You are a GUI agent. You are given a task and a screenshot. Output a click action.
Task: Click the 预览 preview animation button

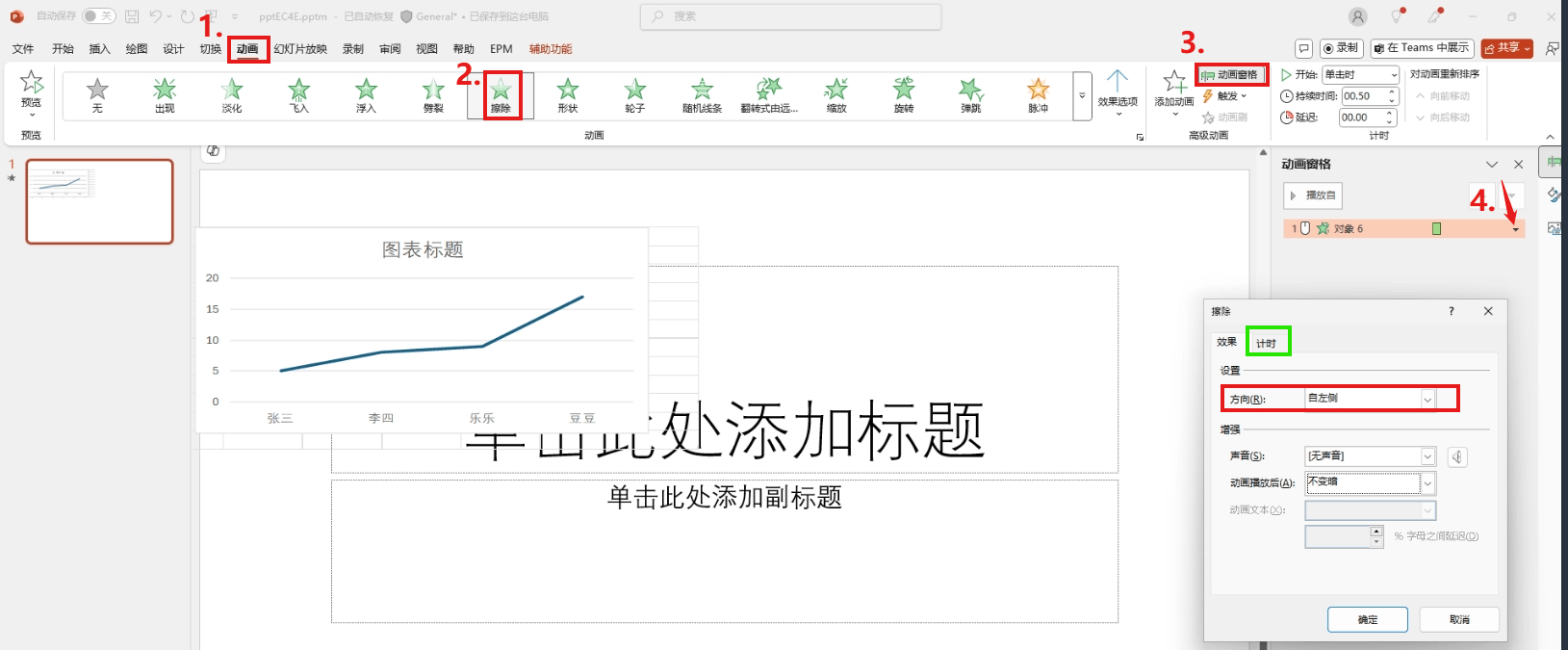pos(32,92)
